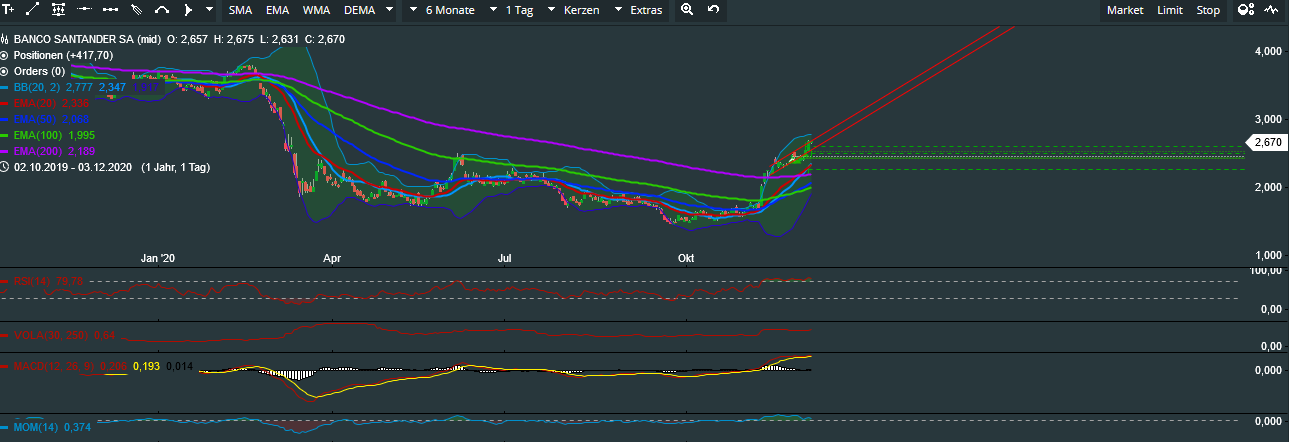This screenshot has width=1289, height=442.
Task: Open the chart line view icon at top right
Action: click(1272, 10)
